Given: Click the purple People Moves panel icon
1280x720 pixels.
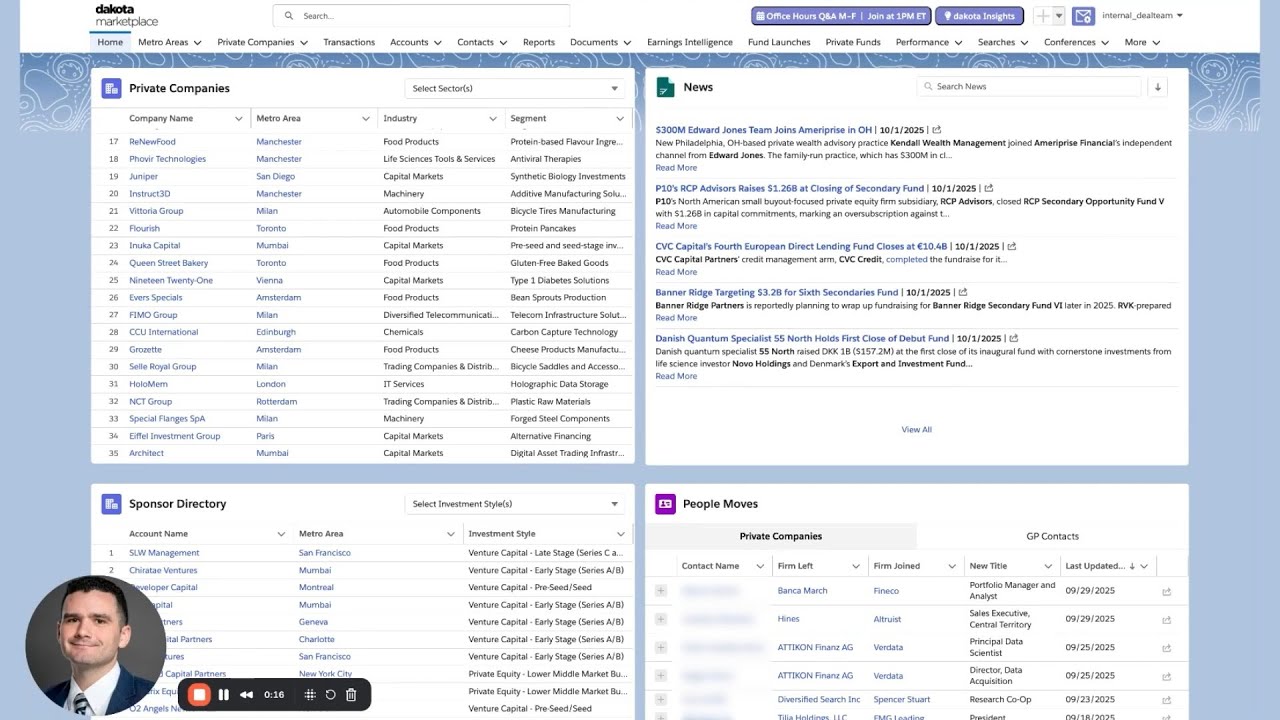Looking at the screenshot, I should [665, 504].
